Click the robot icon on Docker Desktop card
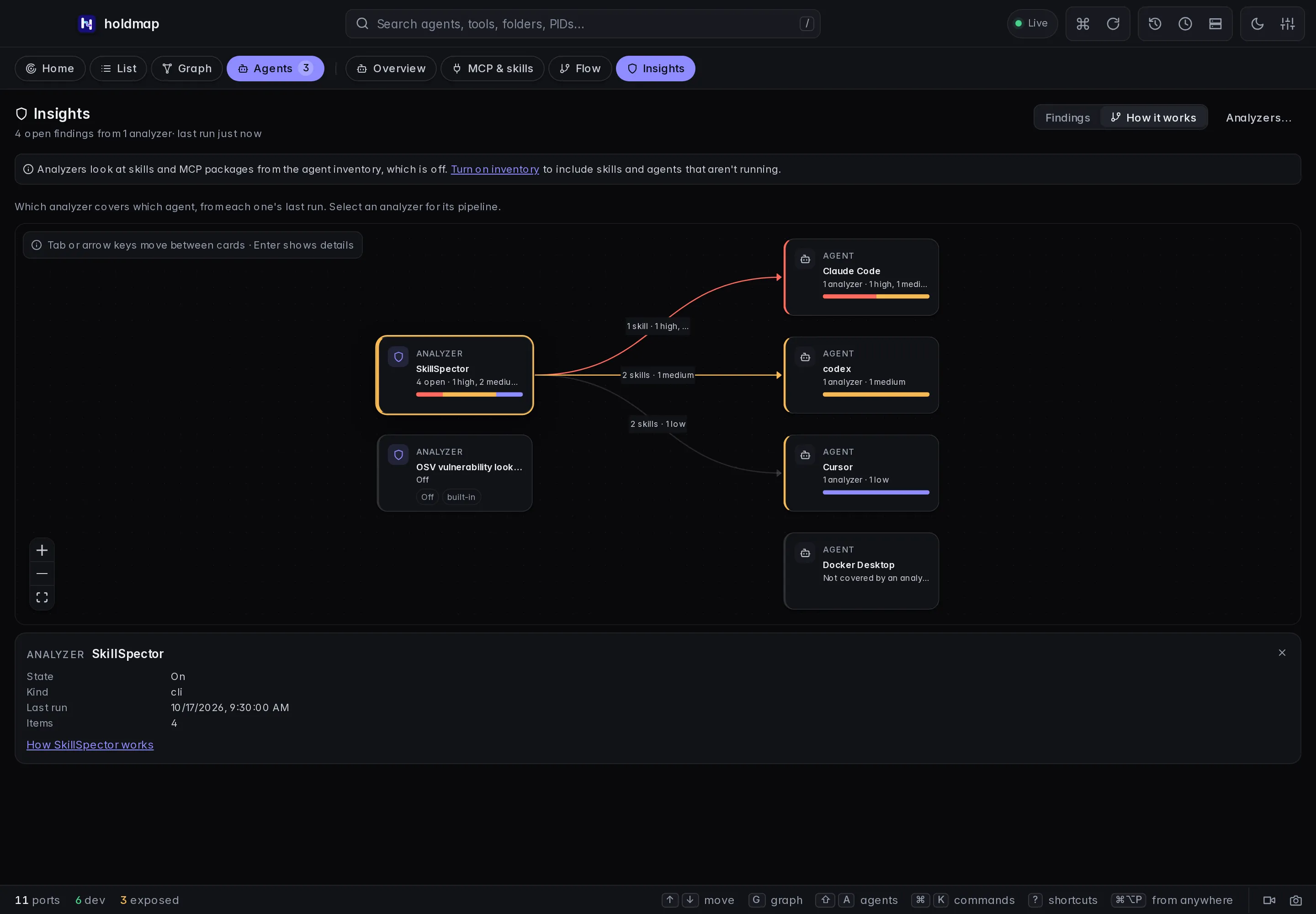This screenshot has width=1316, height=914. [x=805, y=553]
